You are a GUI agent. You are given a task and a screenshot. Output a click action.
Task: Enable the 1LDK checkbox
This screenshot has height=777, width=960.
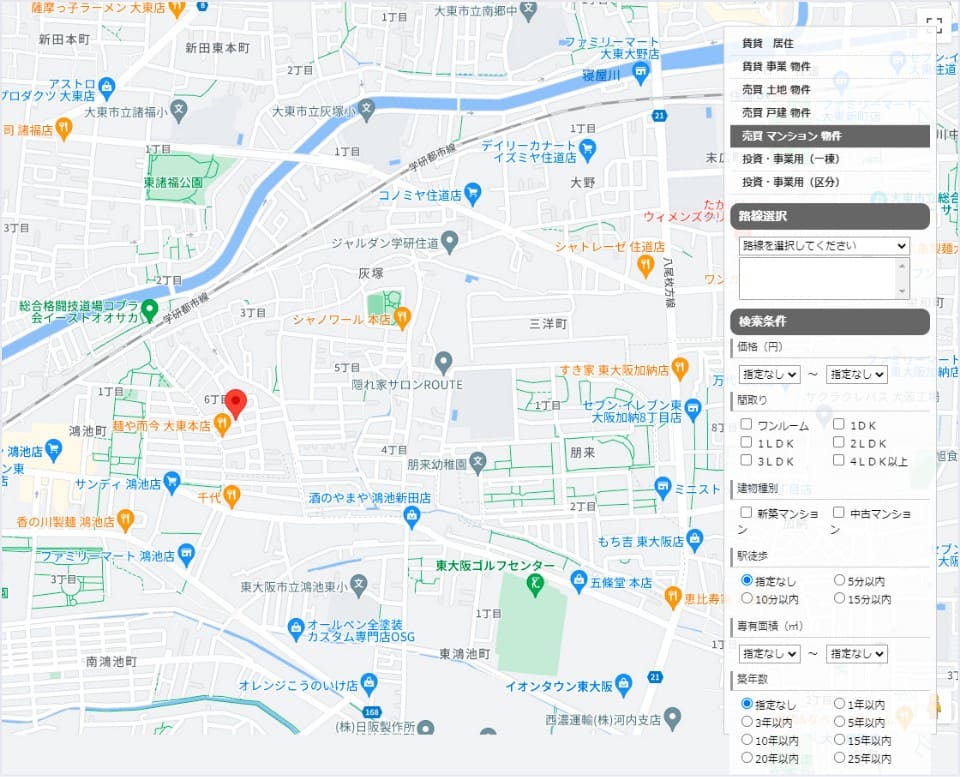point(746,441)
